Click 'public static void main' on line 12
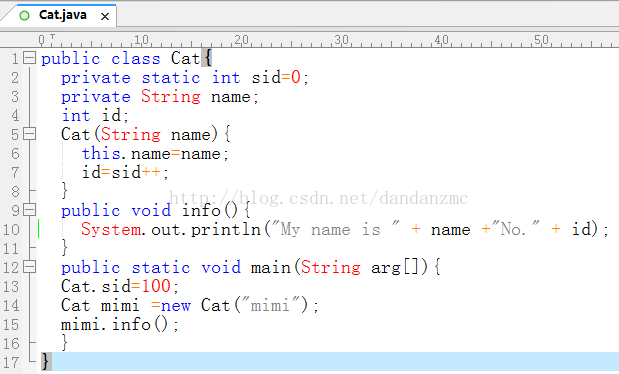Viewport: 619px width, 374px height. 176,267
